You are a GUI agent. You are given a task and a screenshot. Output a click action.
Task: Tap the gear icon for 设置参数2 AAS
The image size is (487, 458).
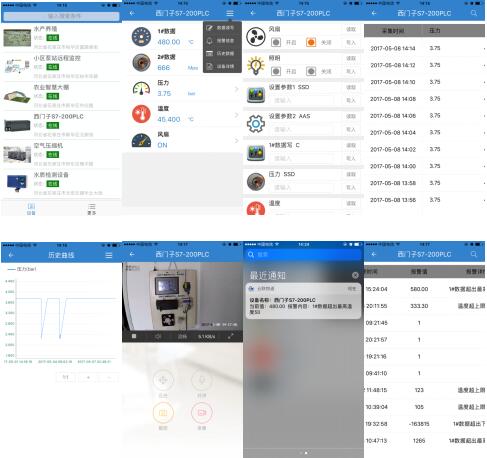coord(256,124)
